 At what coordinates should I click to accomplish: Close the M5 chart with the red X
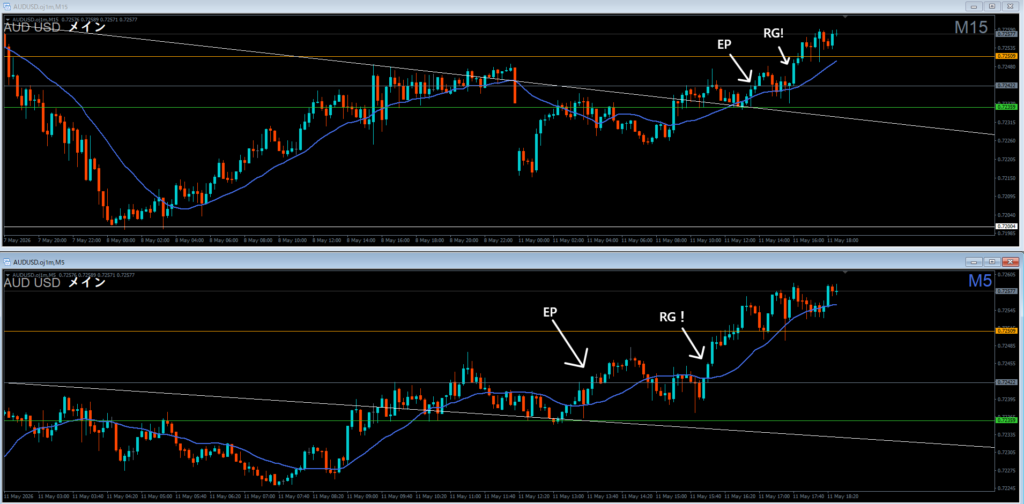tap(1010, 261)
